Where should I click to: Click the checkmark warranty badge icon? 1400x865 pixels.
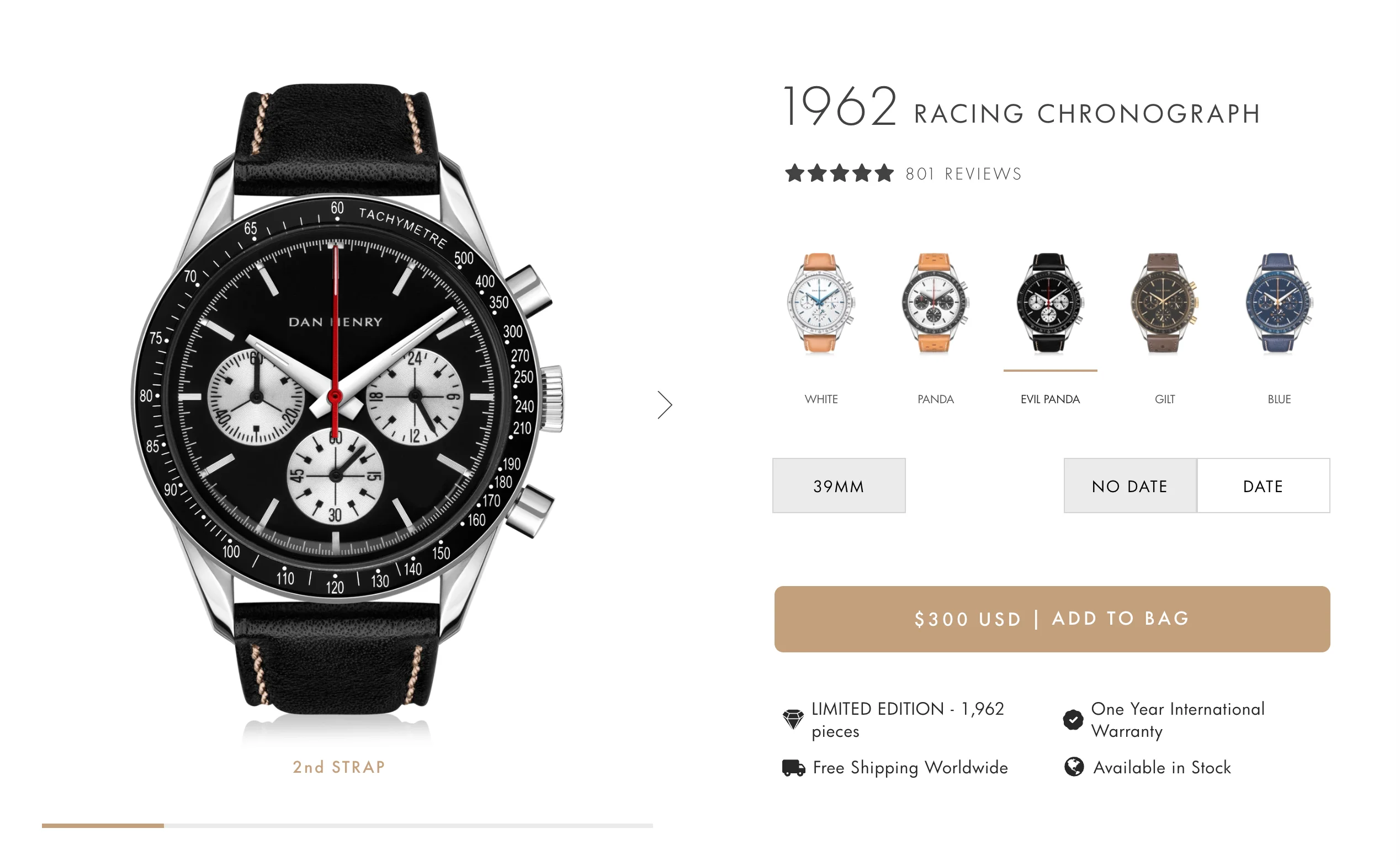tap(1073, 719)
